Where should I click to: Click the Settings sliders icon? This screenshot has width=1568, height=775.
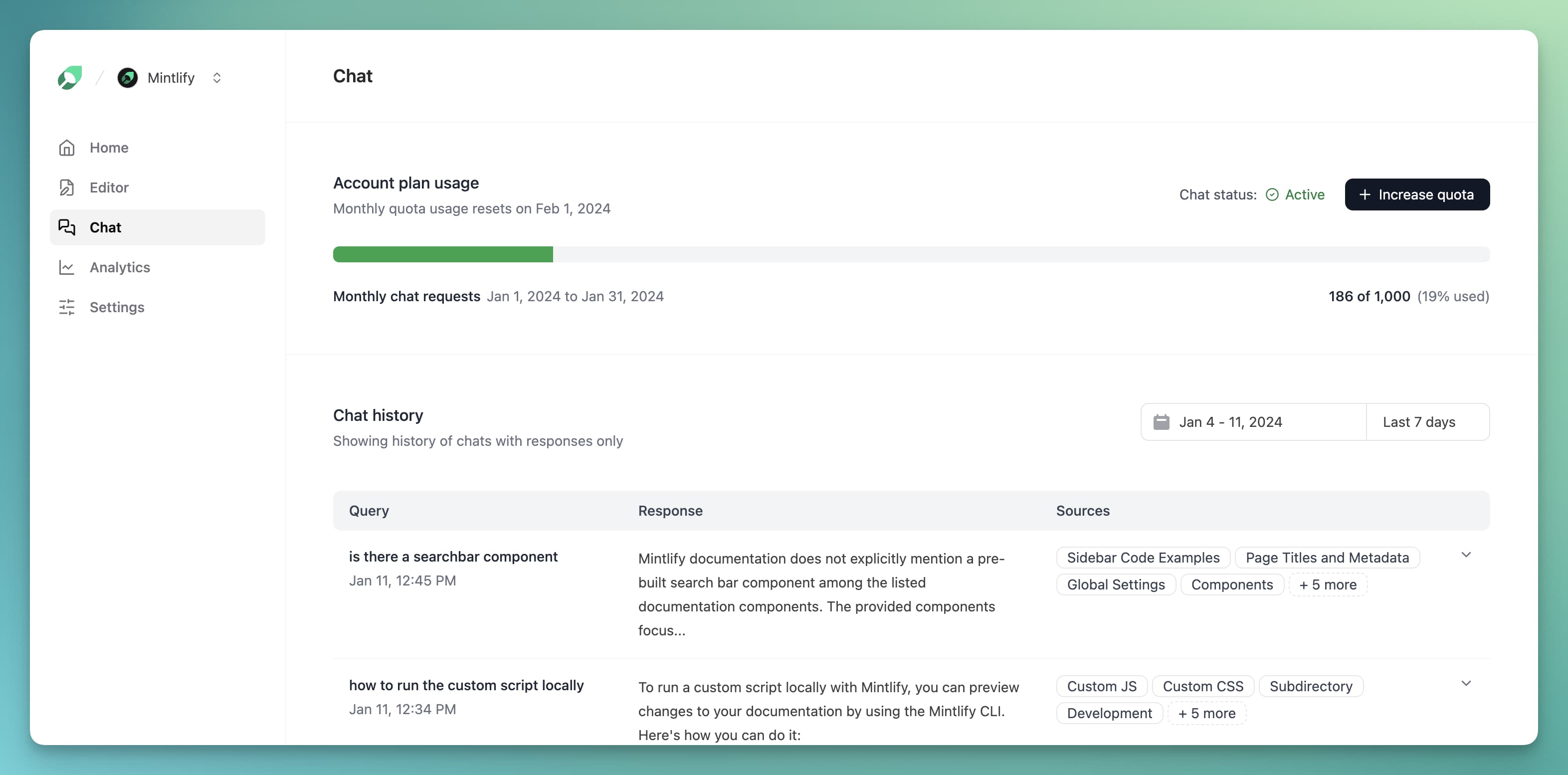66,307
